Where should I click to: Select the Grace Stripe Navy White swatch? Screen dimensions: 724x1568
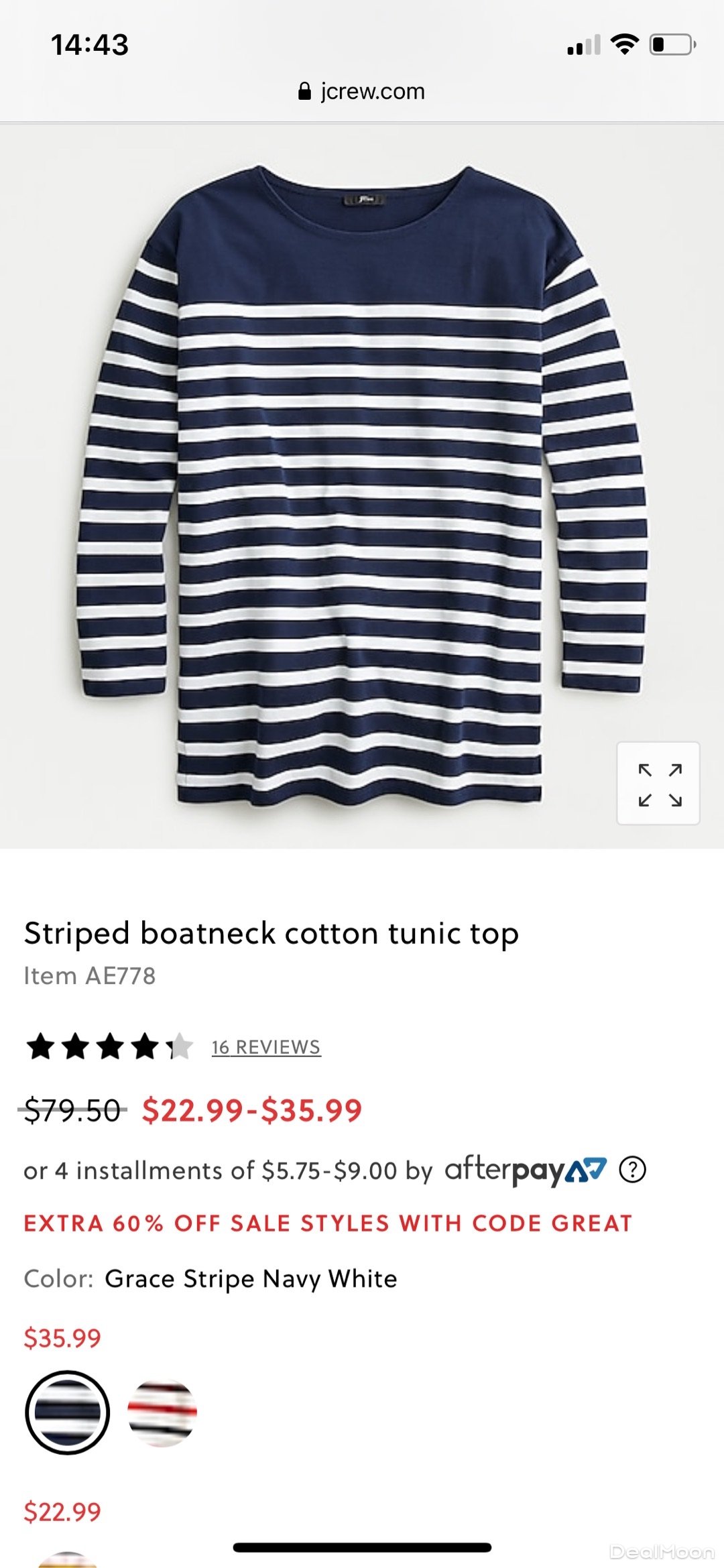tap(67, 1412)
